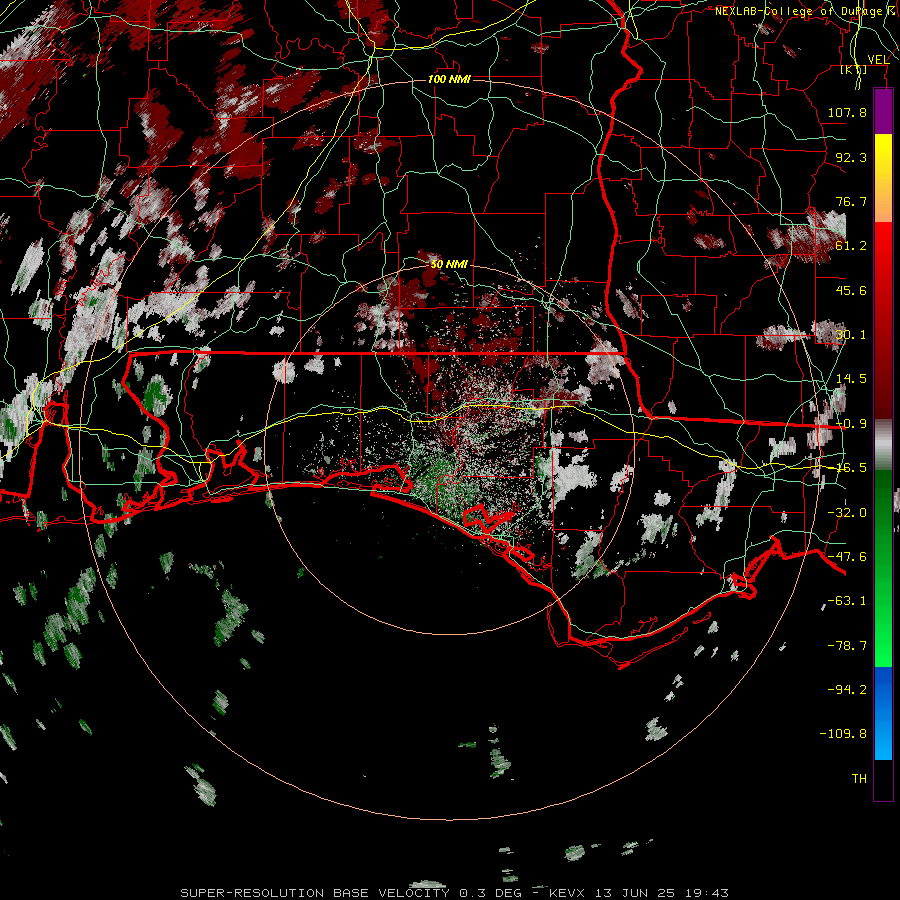The width and height of the screenshot is (900, 900).
Task: Click the 76.7 legend value
Action: click(x=851, y=201)
